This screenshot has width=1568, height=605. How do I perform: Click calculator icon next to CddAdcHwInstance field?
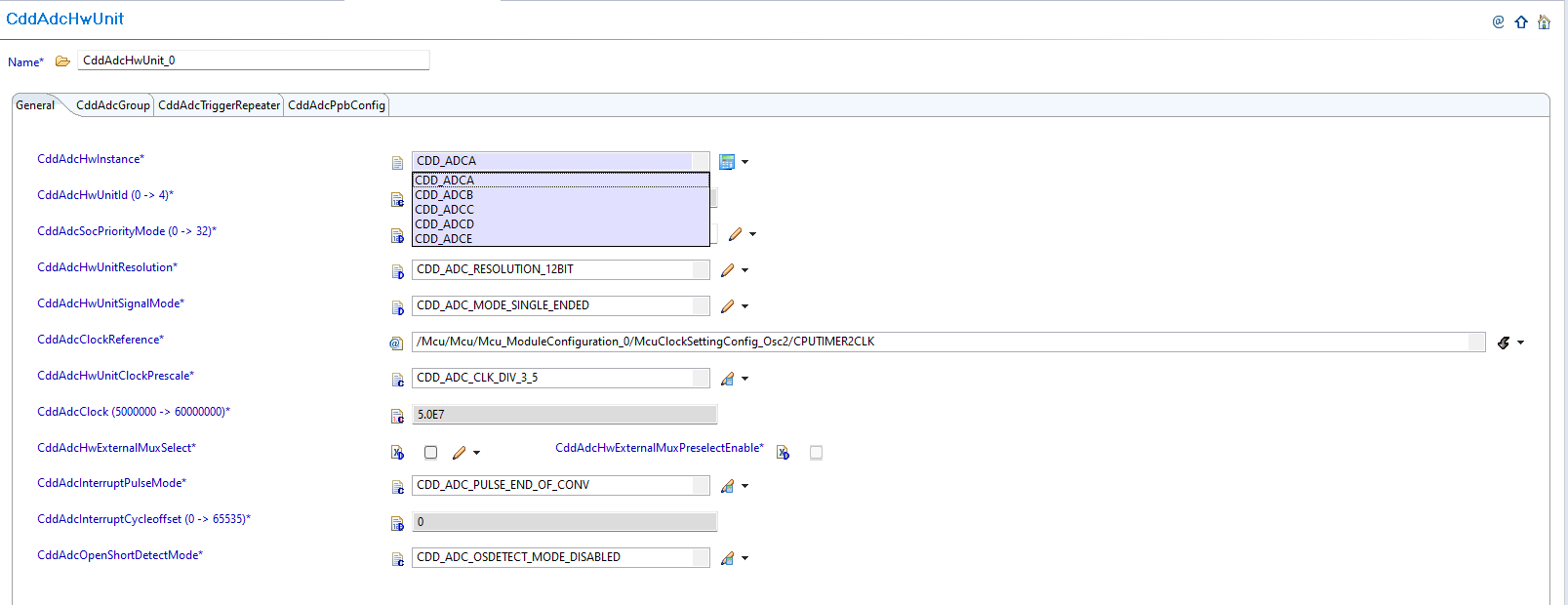(x=727, y=162)
